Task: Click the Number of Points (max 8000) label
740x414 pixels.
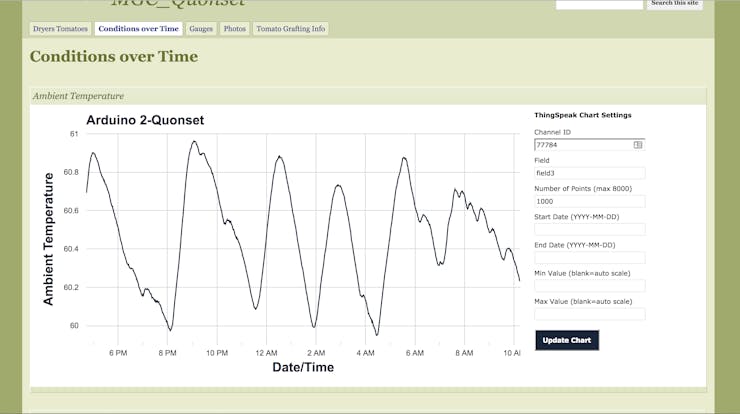Action: (583, 188)
